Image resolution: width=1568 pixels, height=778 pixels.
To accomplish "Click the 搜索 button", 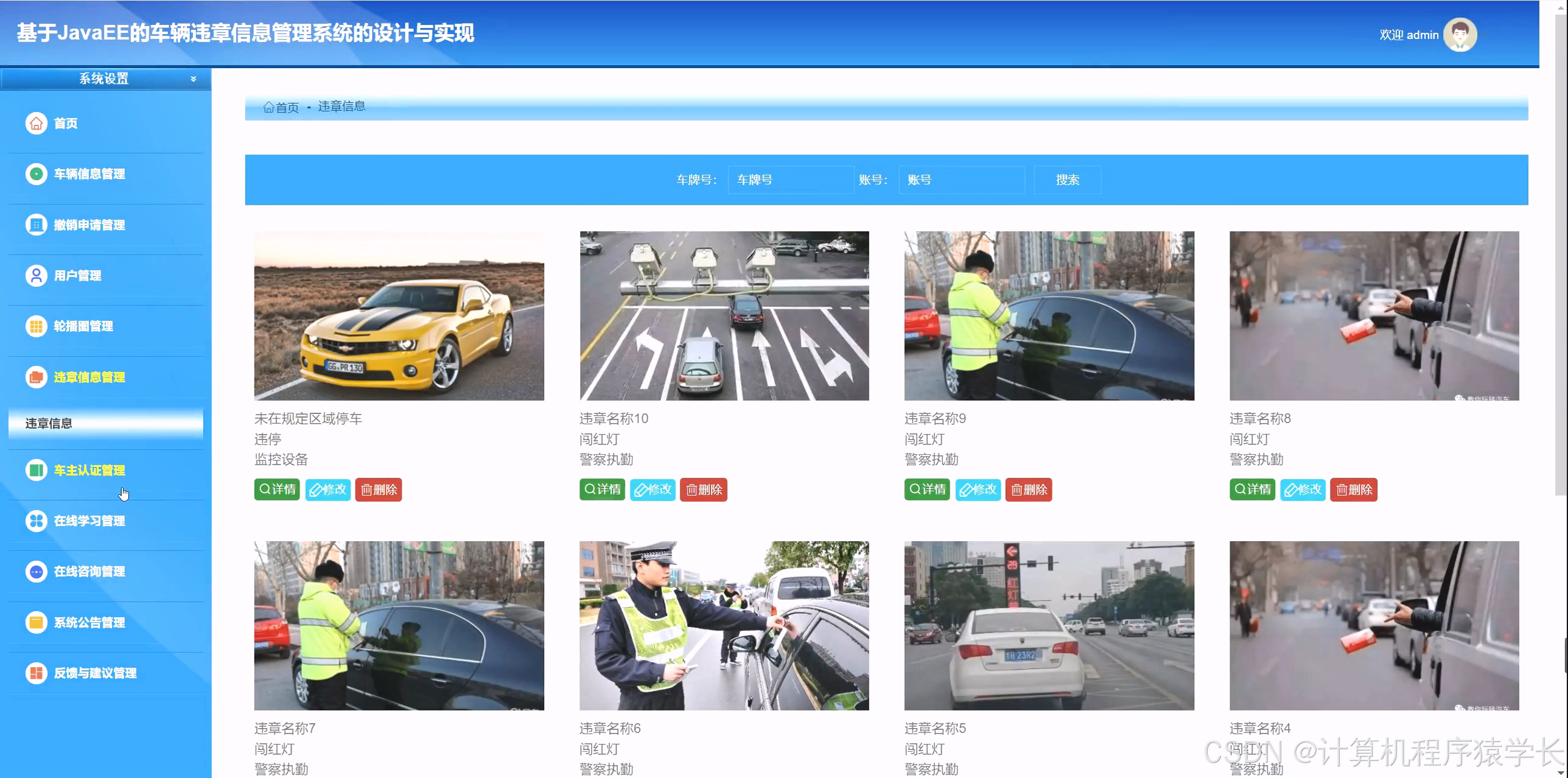I will [x=1067, y=180].
